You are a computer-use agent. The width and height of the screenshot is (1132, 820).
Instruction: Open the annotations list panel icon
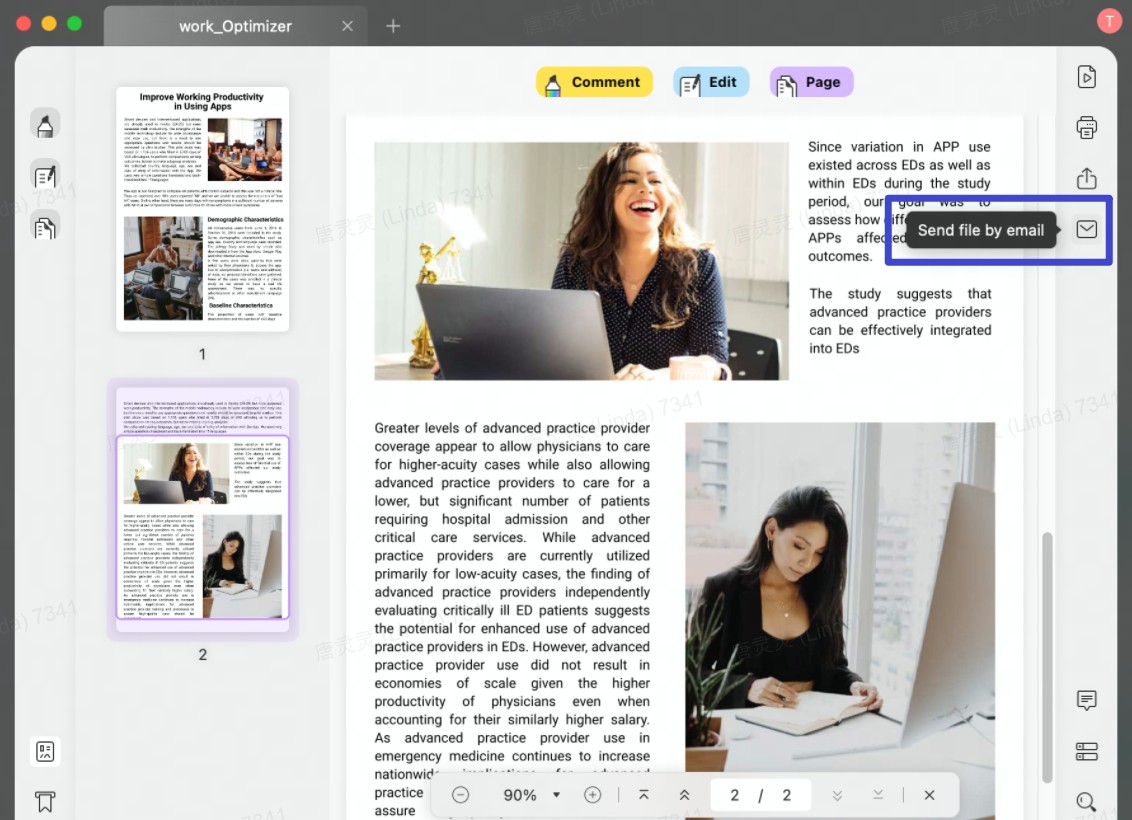pyautogui.click(x=1086, y=700)
